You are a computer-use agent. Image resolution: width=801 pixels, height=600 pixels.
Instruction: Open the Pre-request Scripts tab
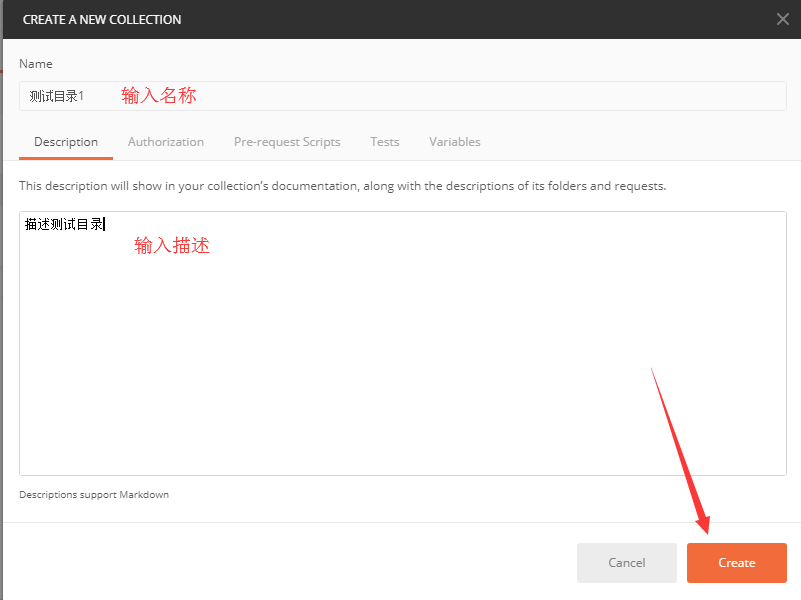tap(287, 142)
